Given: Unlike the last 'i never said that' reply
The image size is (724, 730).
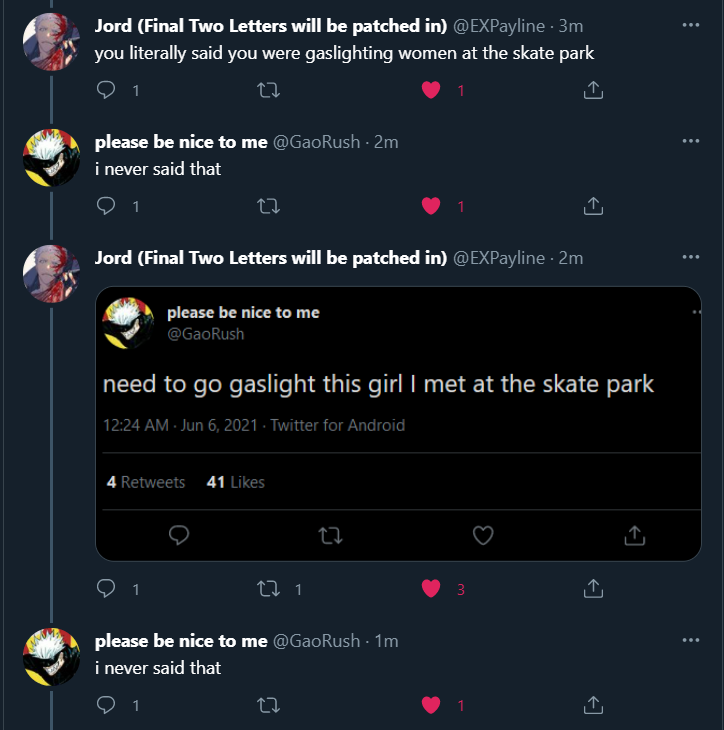Looking at the screenshot, I should tap(431, 705).
